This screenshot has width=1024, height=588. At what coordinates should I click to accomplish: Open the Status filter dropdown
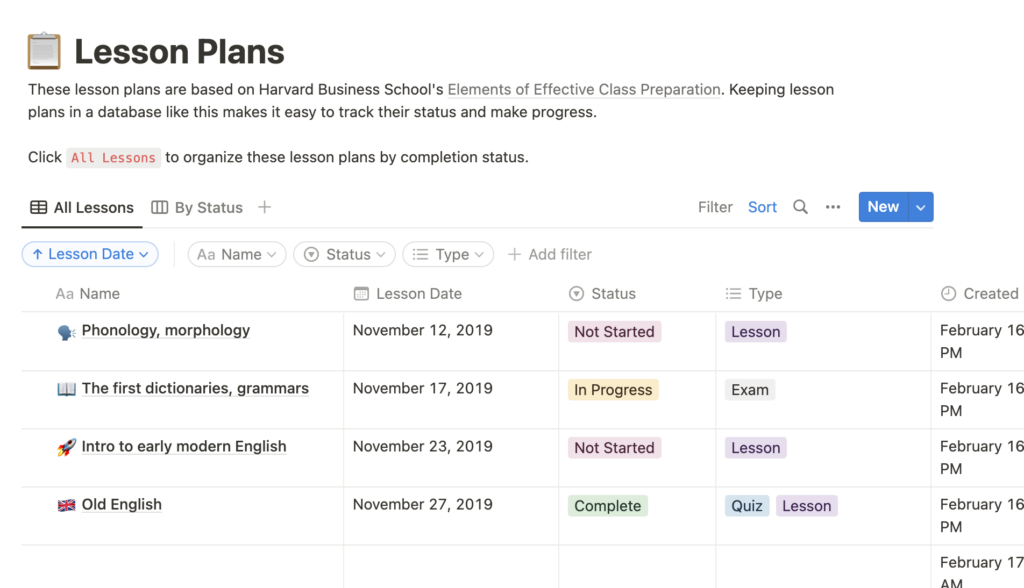click(x=344, y=254)
